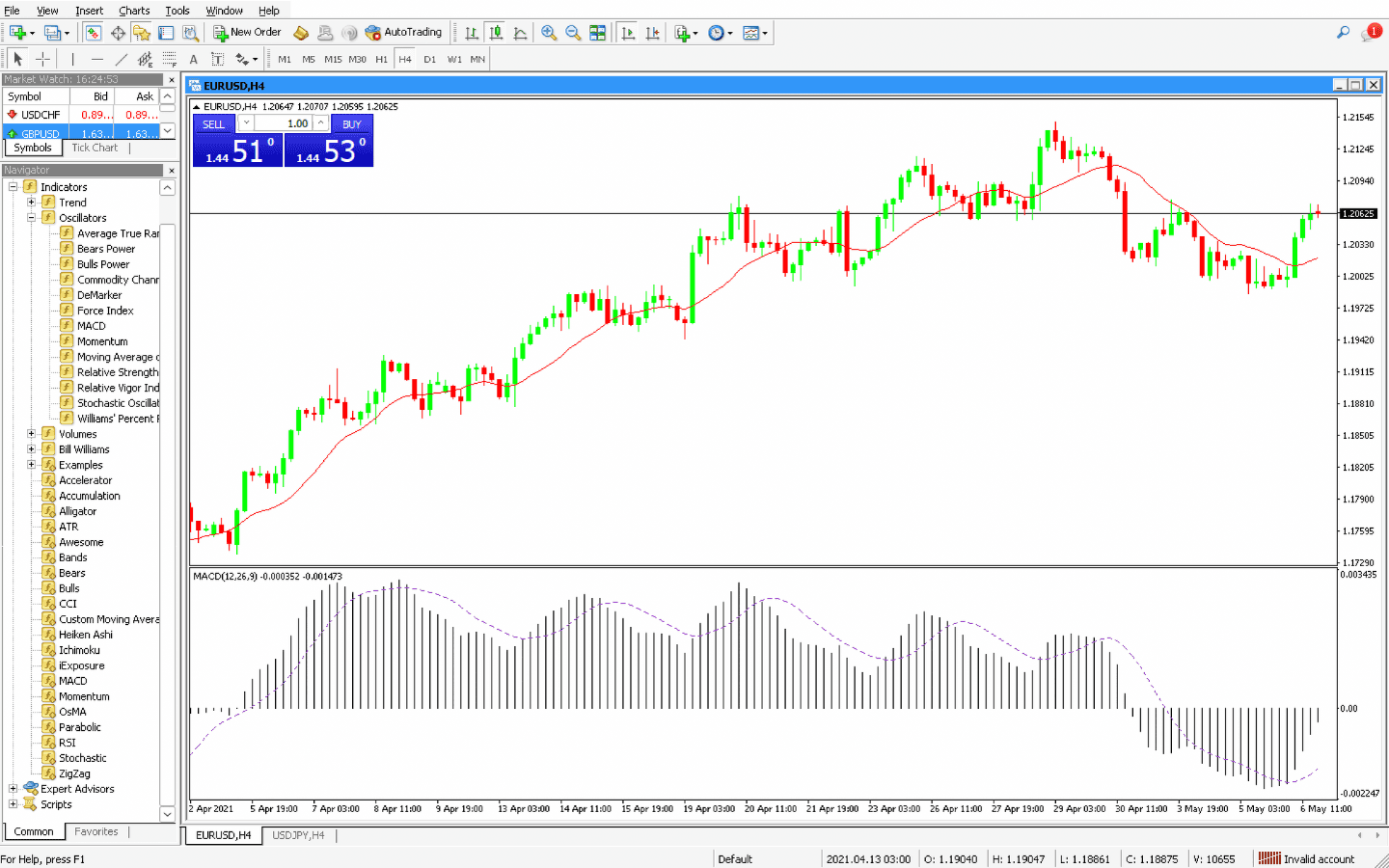Switch to the USDJPY,H4 chart tab
Image resolution: width=1389 pixels, height=868 pixels.
(x=299, y=836)
